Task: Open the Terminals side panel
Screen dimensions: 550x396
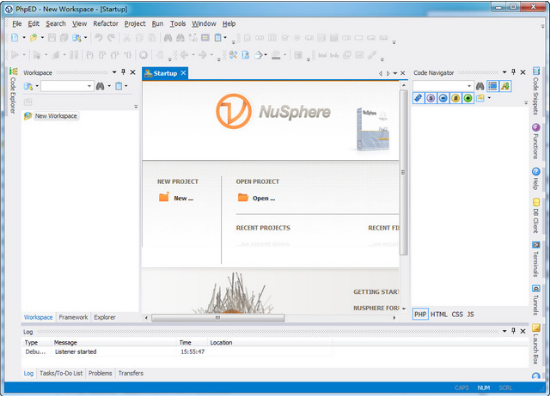Action: point(536,259)
